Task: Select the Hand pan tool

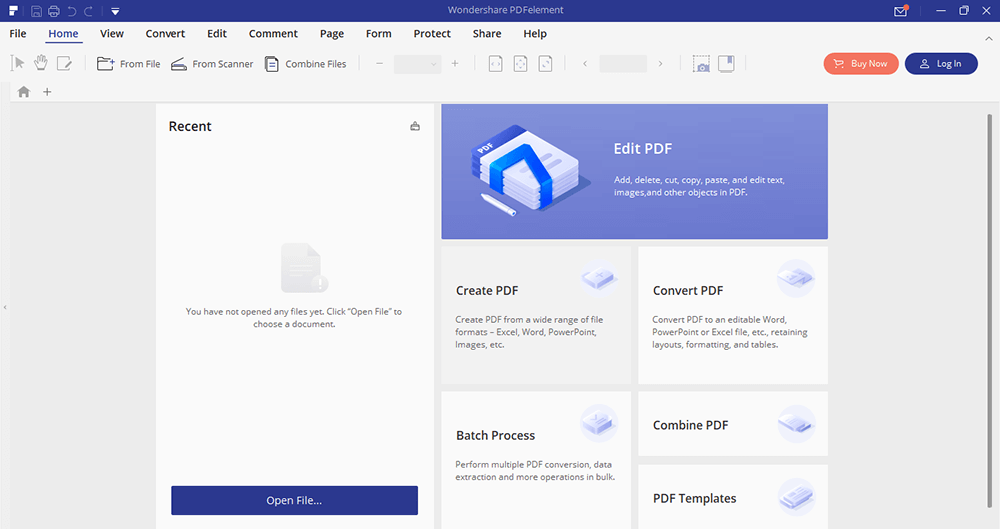Action: (41, 63)
